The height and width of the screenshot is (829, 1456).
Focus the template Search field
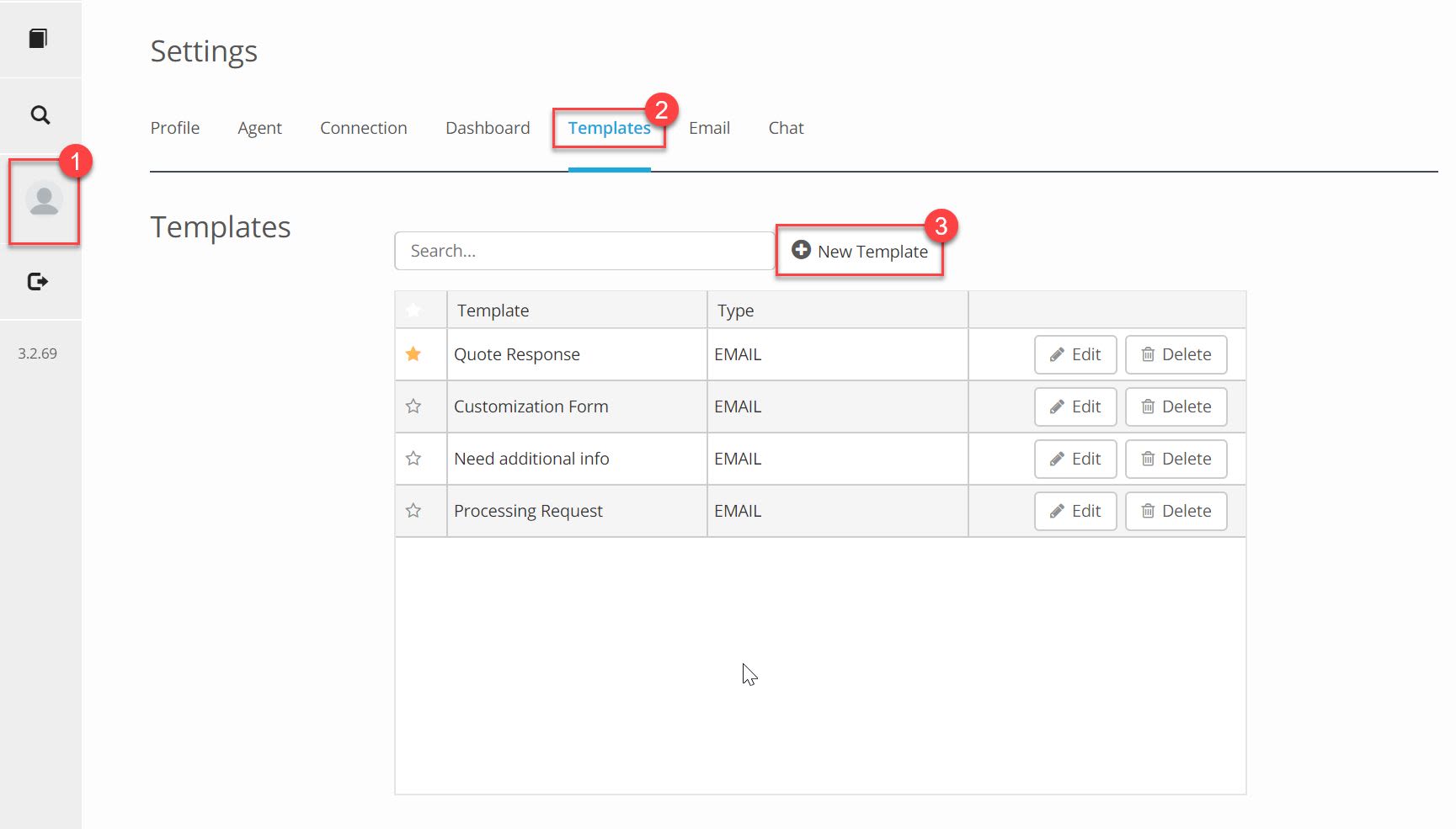click(x=584, y=251)
